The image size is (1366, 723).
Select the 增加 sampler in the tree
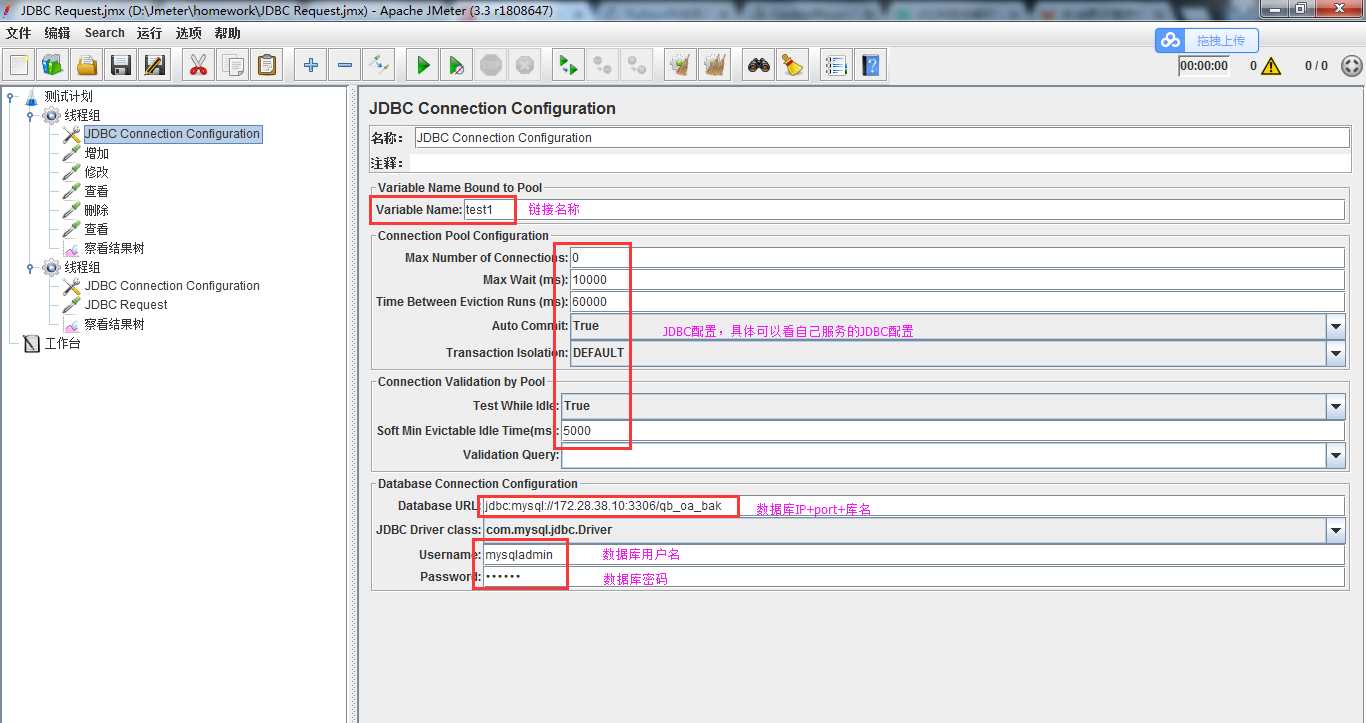(96, 154)
